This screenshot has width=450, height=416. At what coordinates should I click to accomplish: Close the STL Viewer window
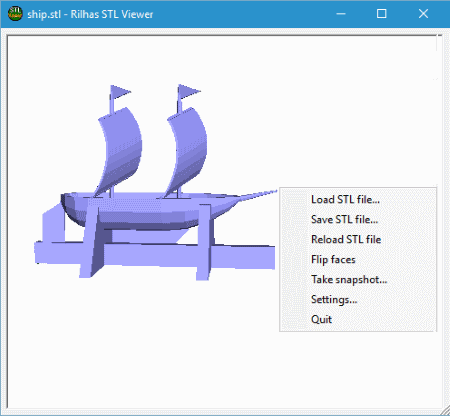(x=423, y=14)
